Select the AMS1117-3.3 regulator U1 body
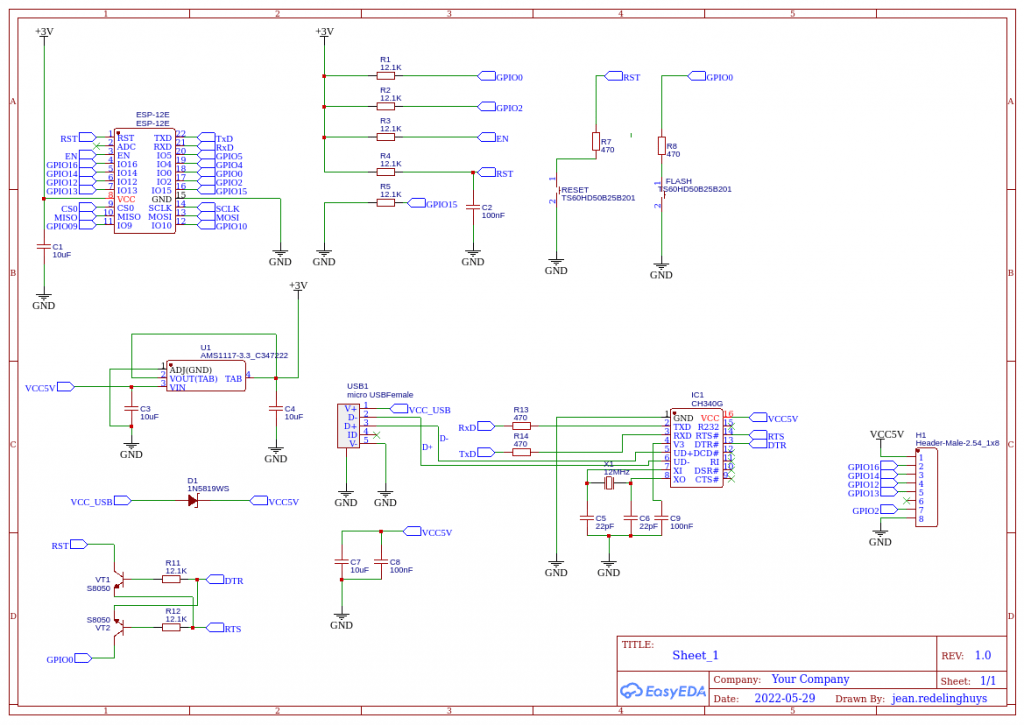Viewport: 1024px width, 725px height. click(206, 376)
